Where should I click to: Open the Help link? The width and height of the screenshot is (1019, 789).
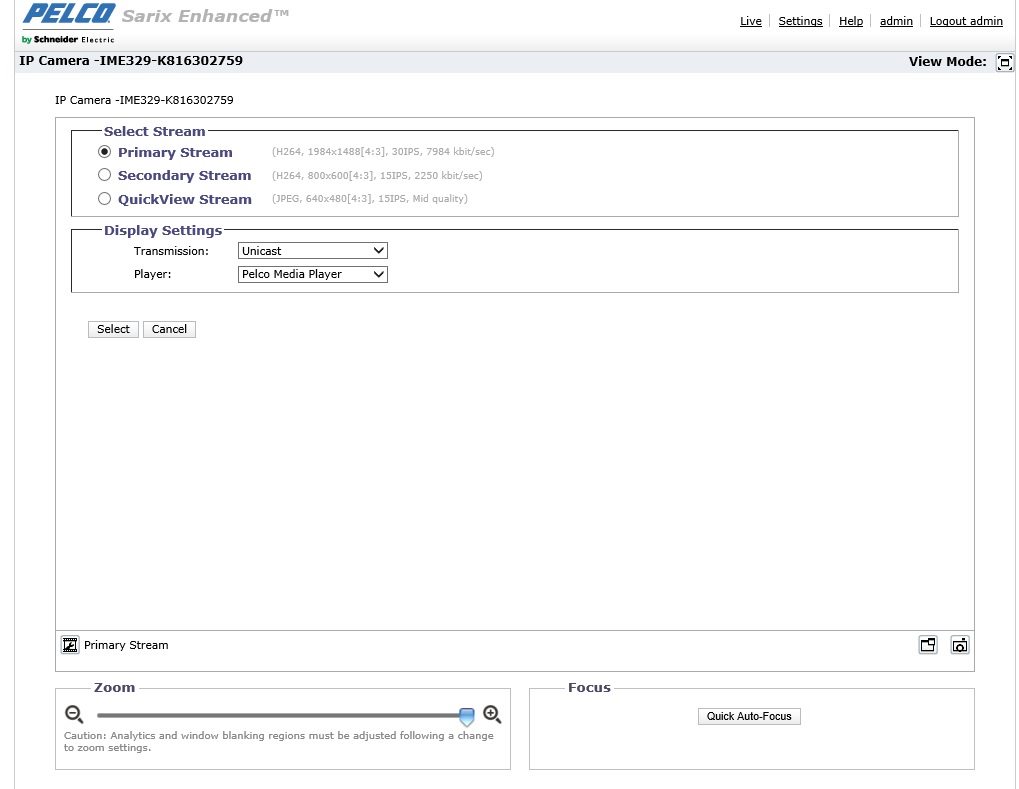[x=851, y=21]
